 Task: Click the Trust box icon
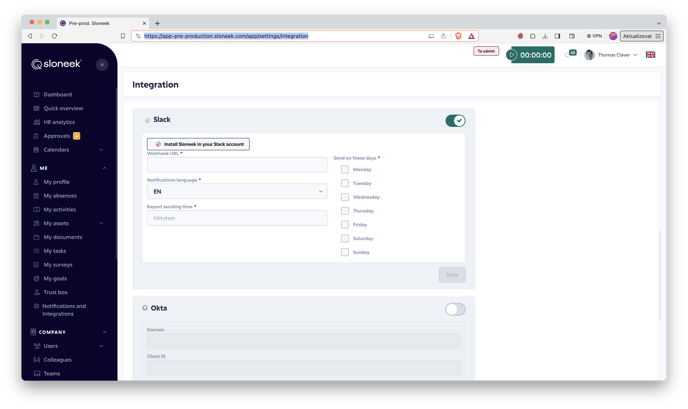coord(36,292)
